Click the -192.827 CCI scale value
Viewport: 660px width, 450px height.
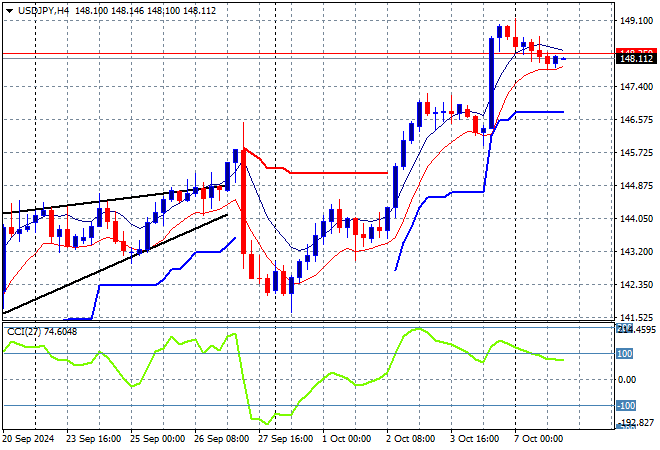point(636,422)
